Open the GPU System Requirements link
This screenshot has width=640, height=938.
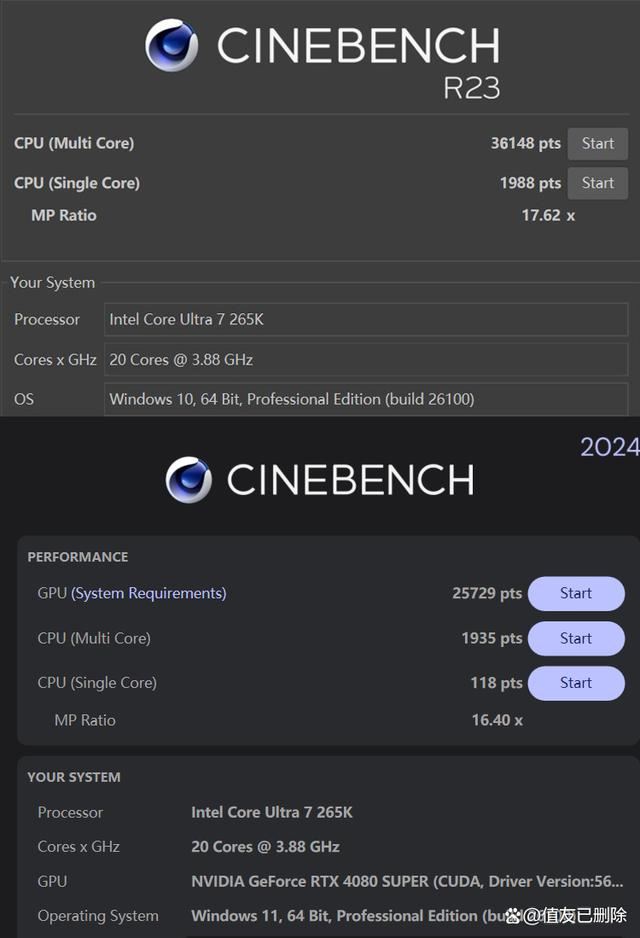(x=148, y=593)
